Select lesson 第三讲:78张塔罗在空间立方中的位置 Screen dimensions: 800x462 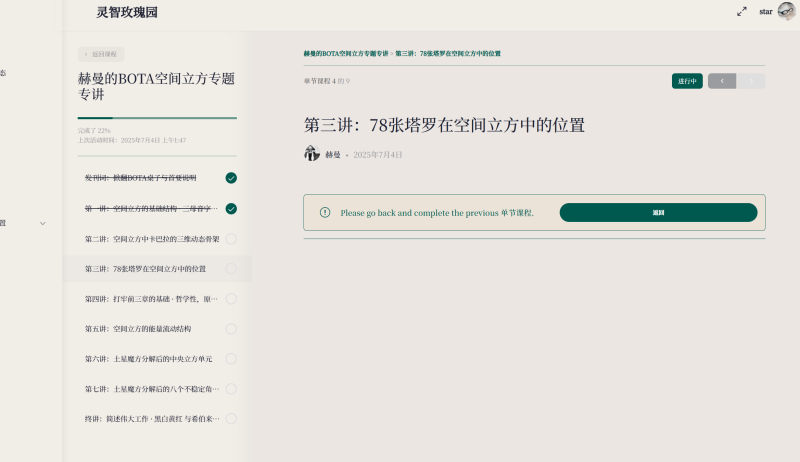pyautogui.click(x=145, y=269)
